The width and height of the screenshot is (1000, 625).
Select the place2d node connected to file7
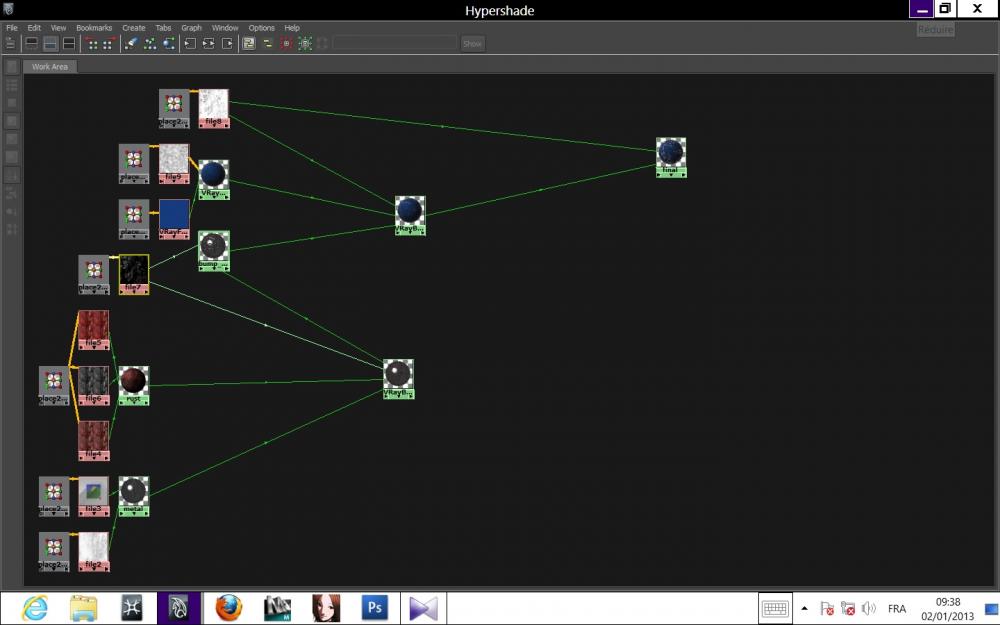coord(94,274)
